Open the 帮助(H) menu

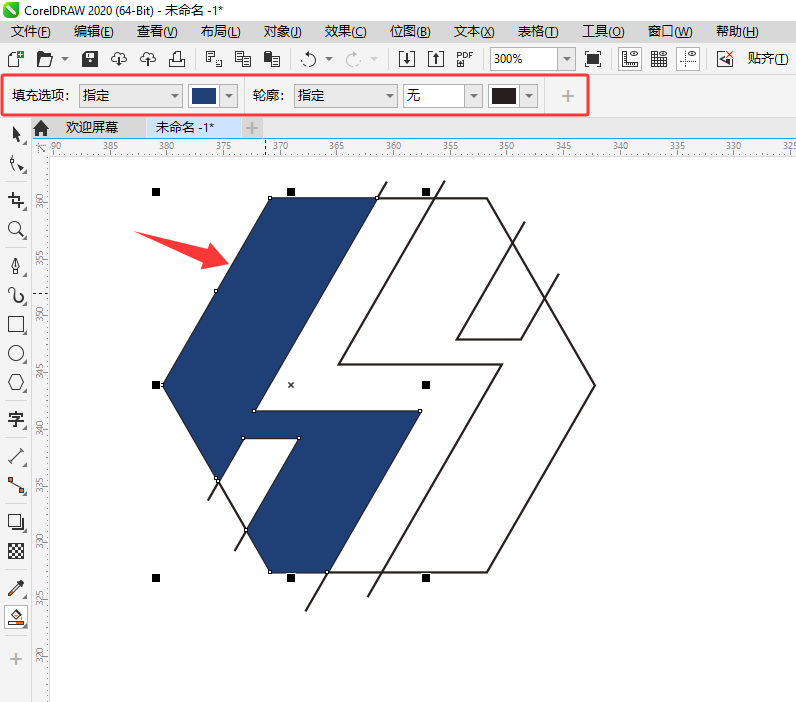pyautogui.click(x=737, y=31)
